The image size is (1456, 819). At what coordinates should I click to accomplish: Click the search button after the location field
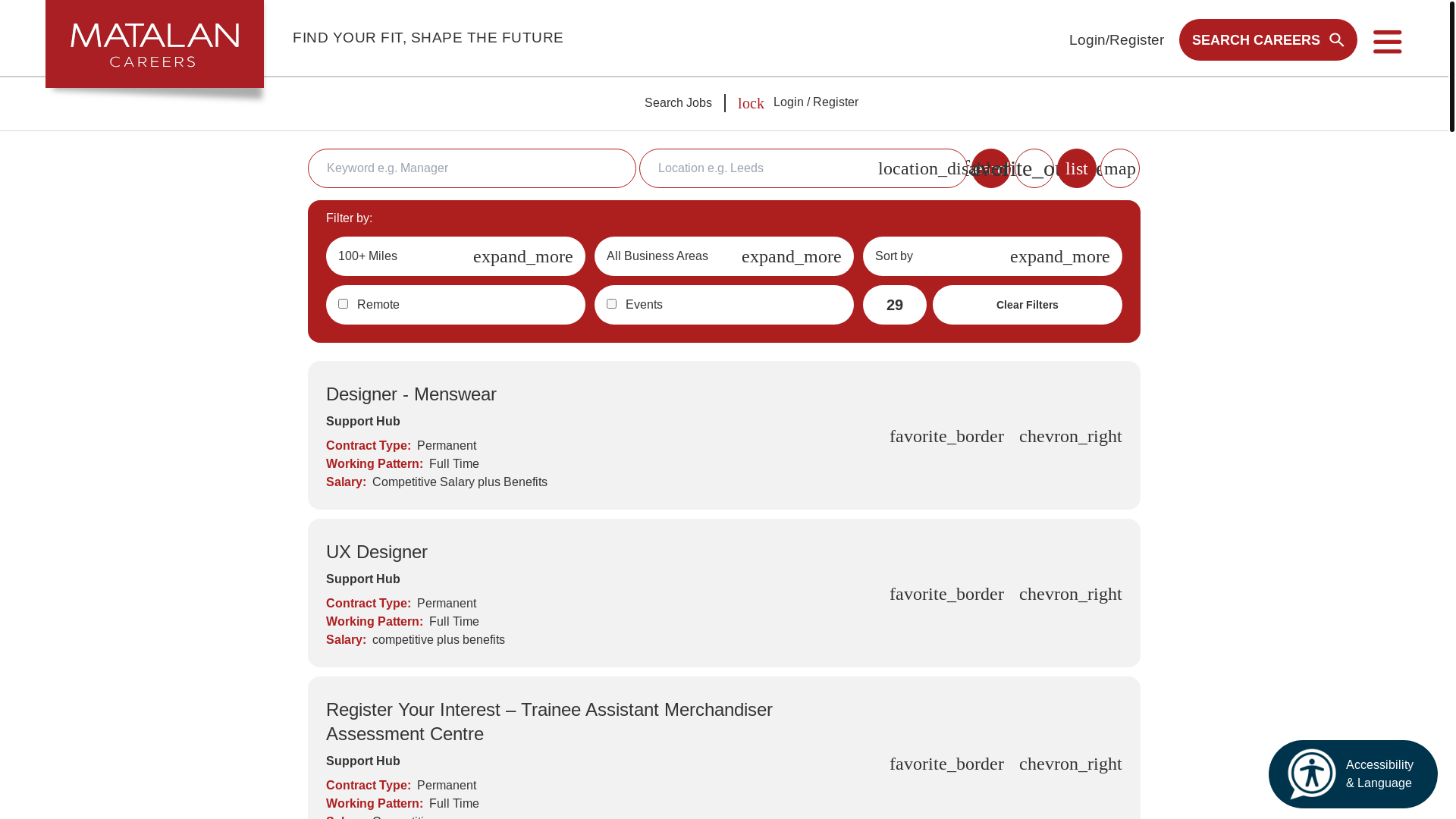coord(990,168)
